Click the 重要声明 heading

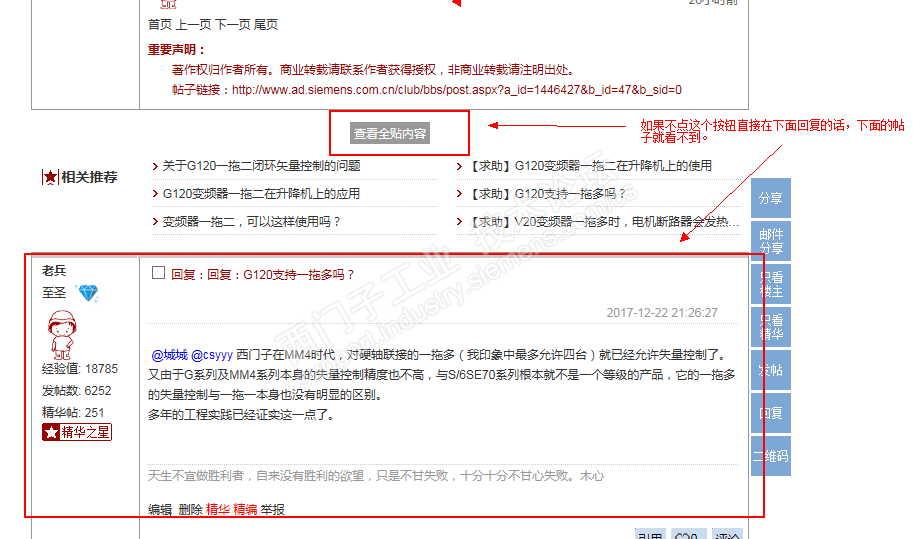(176, 50)
